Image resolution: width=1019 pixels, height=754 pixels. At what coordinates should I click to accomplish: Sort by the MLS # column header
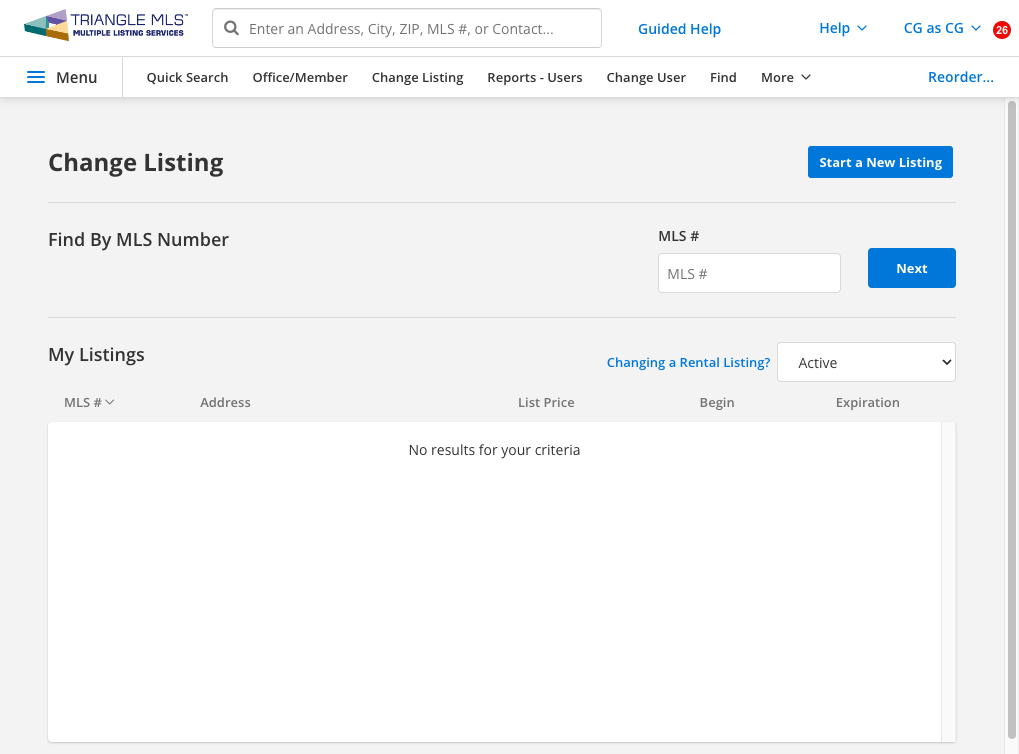[x=89, y=402]
